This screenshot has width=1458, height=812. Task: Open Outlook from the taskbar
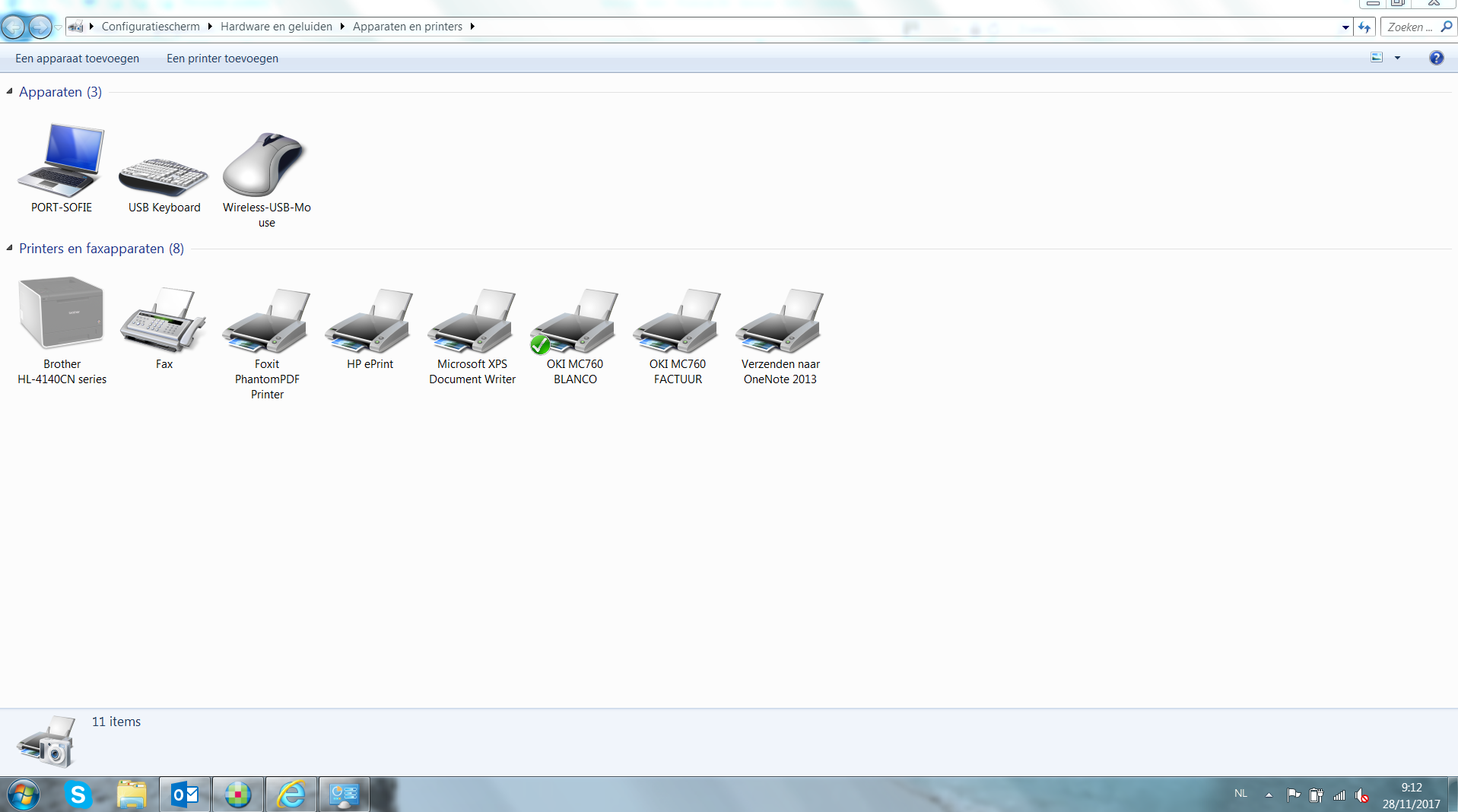point(185,795)
